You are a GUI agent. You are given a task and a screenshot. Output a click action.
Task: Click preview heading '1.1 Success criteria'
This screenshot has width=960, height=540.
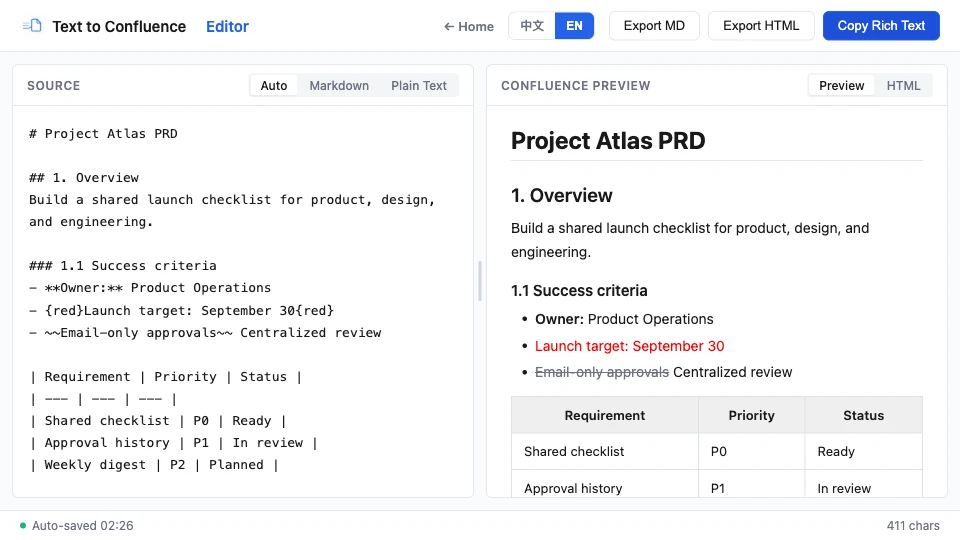click(579, 291)
